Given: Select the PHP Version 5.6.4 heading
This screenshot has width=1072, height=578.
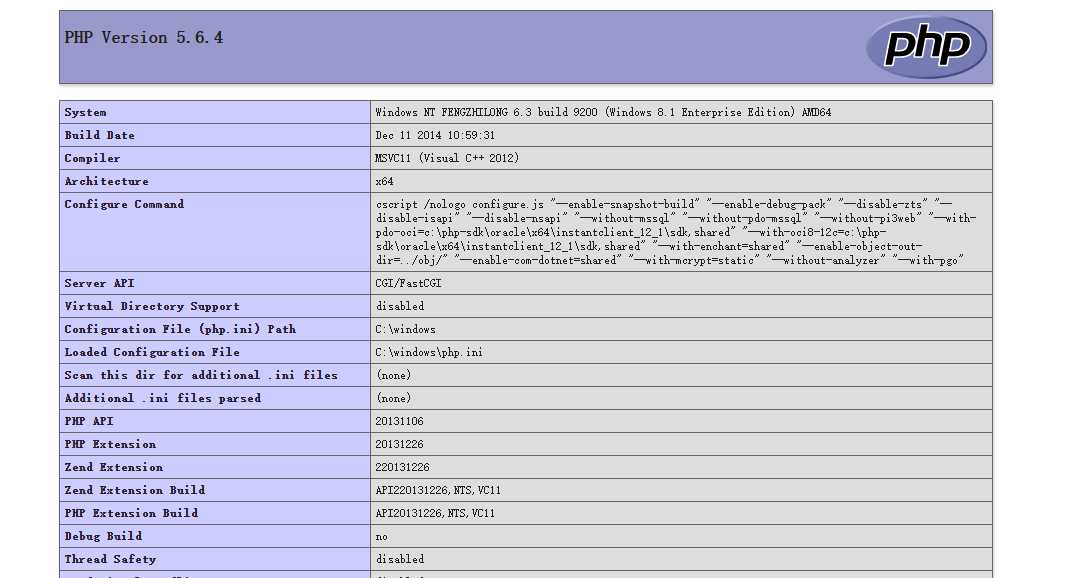Looking at the screenshot, I should pyautogui.click(x=144, y=38).
